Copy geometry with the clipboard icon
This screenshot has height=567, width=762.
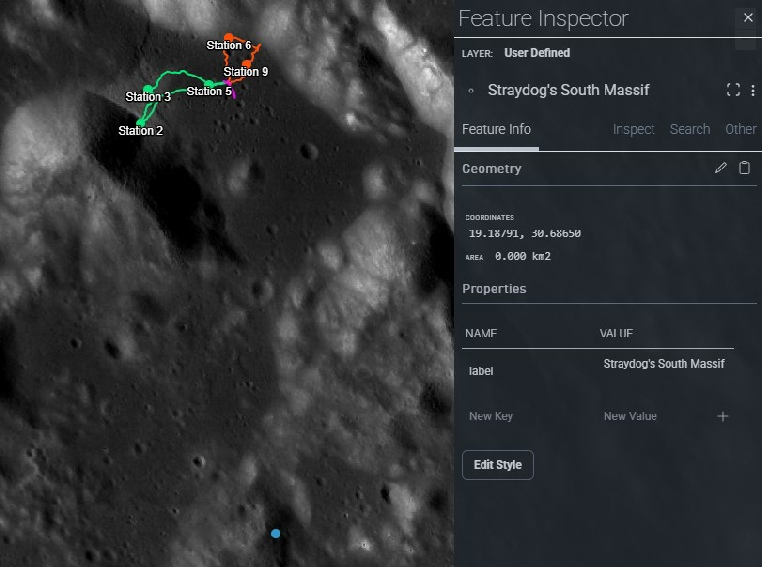tap(744, 168)
